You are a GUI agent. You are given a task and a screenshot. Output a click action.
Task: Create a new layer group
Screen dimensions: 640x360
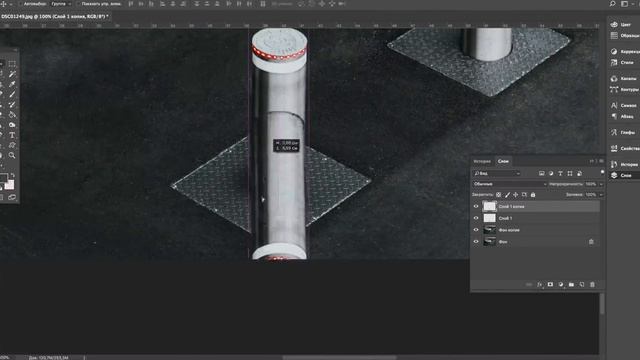(x=571, y=284)
